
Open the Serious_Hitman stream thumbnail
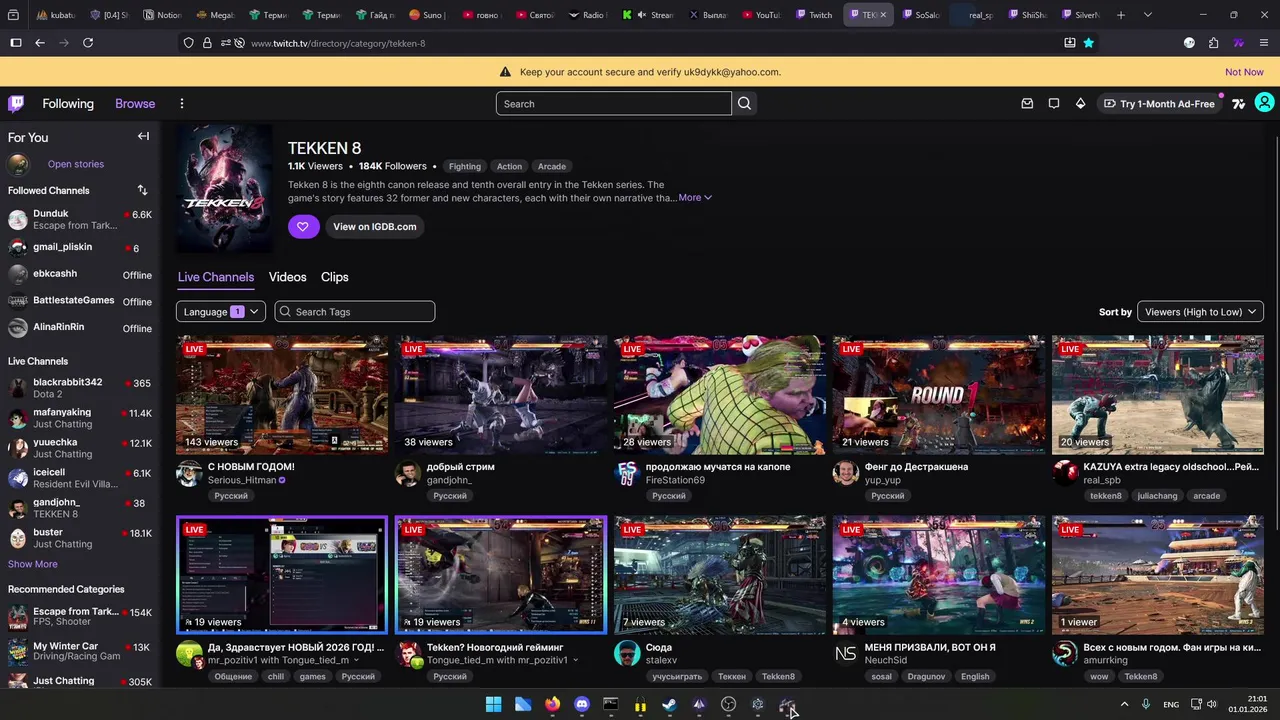pyautogui.click(x=282, y=395)
